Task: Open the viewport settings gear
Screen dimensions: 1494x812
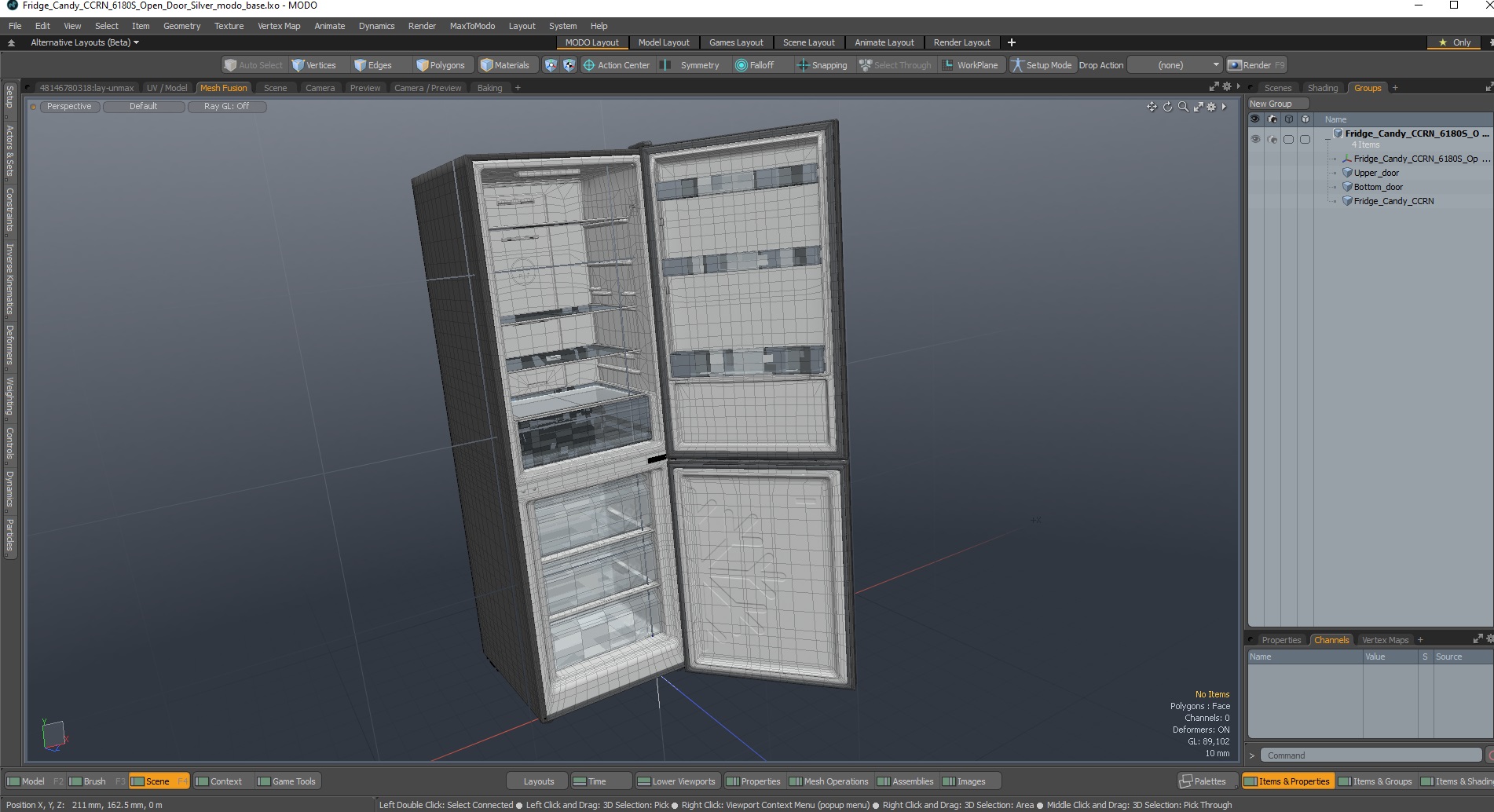Action: [1211, 107]
